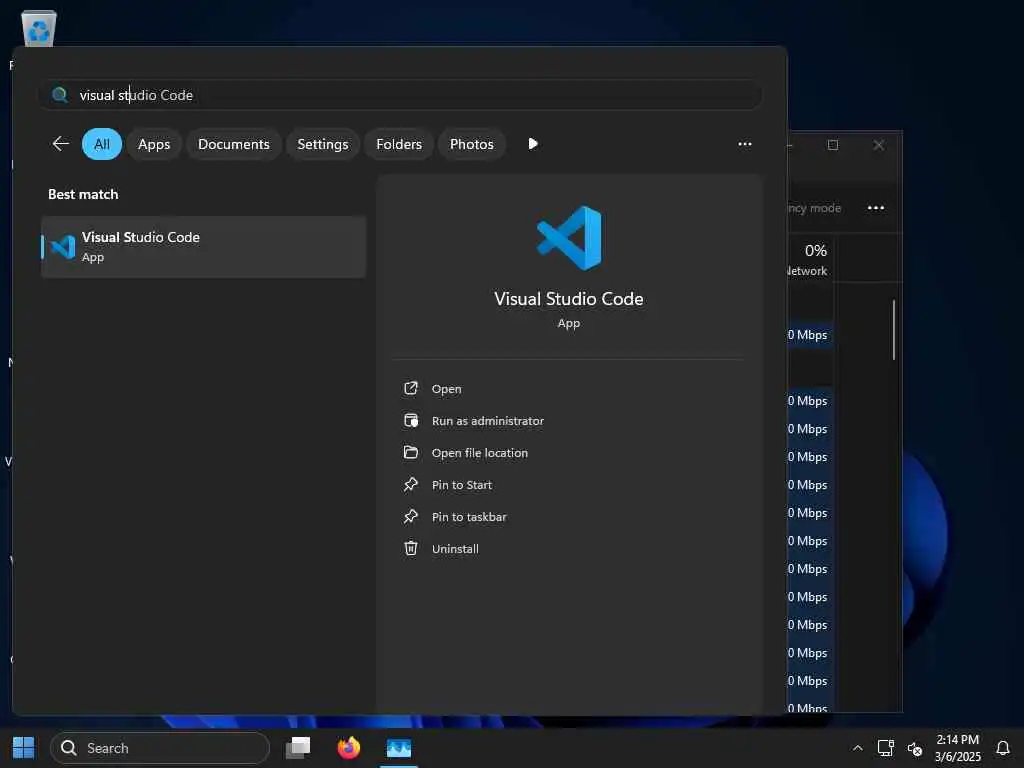This screenshot has height=768, width=1024.
Task: Click the search magnifier icon in the search panel
Action: [x=59, y=95]
